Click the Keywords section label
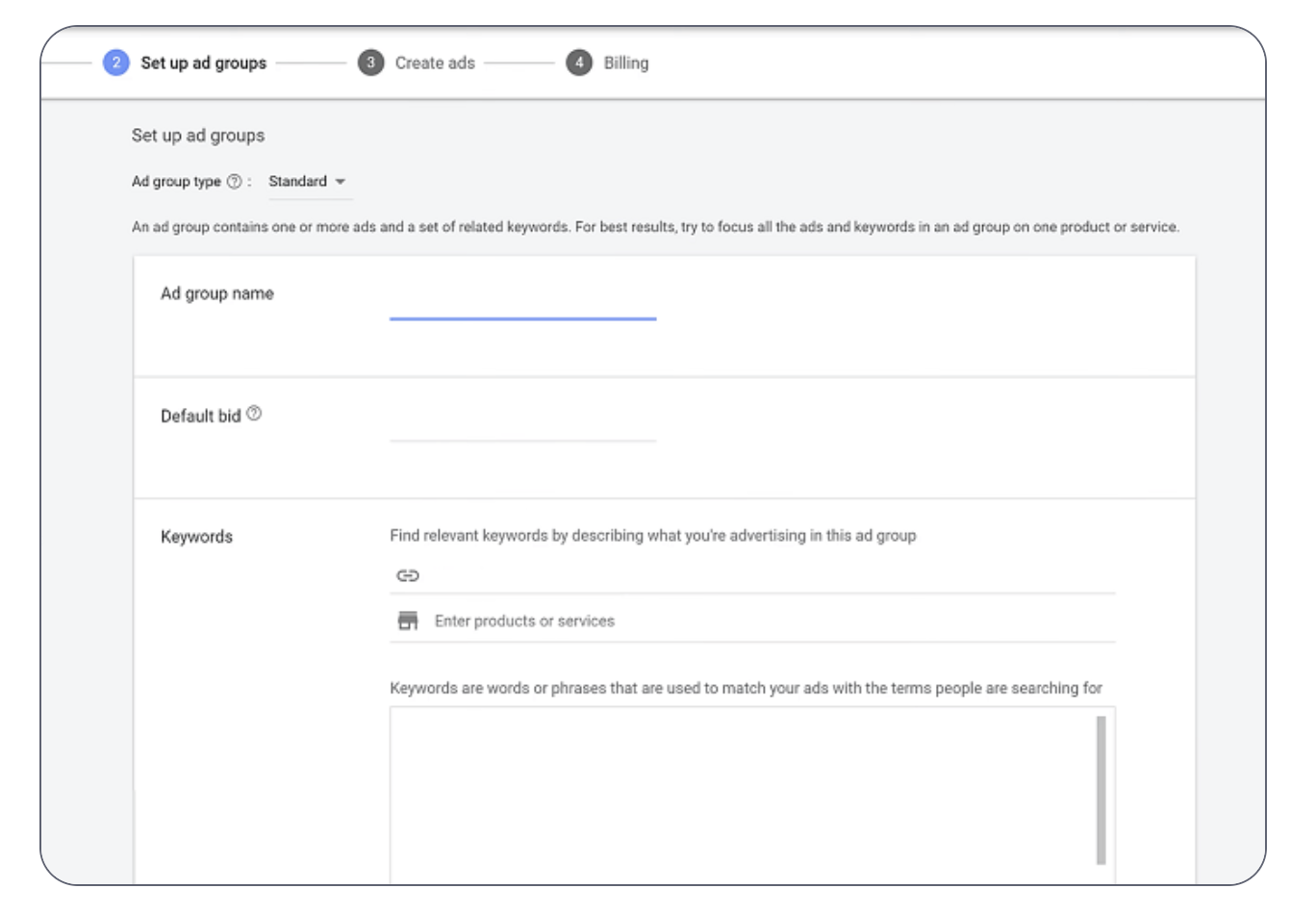Screen dimensions: 1316x914 (196, 537)
